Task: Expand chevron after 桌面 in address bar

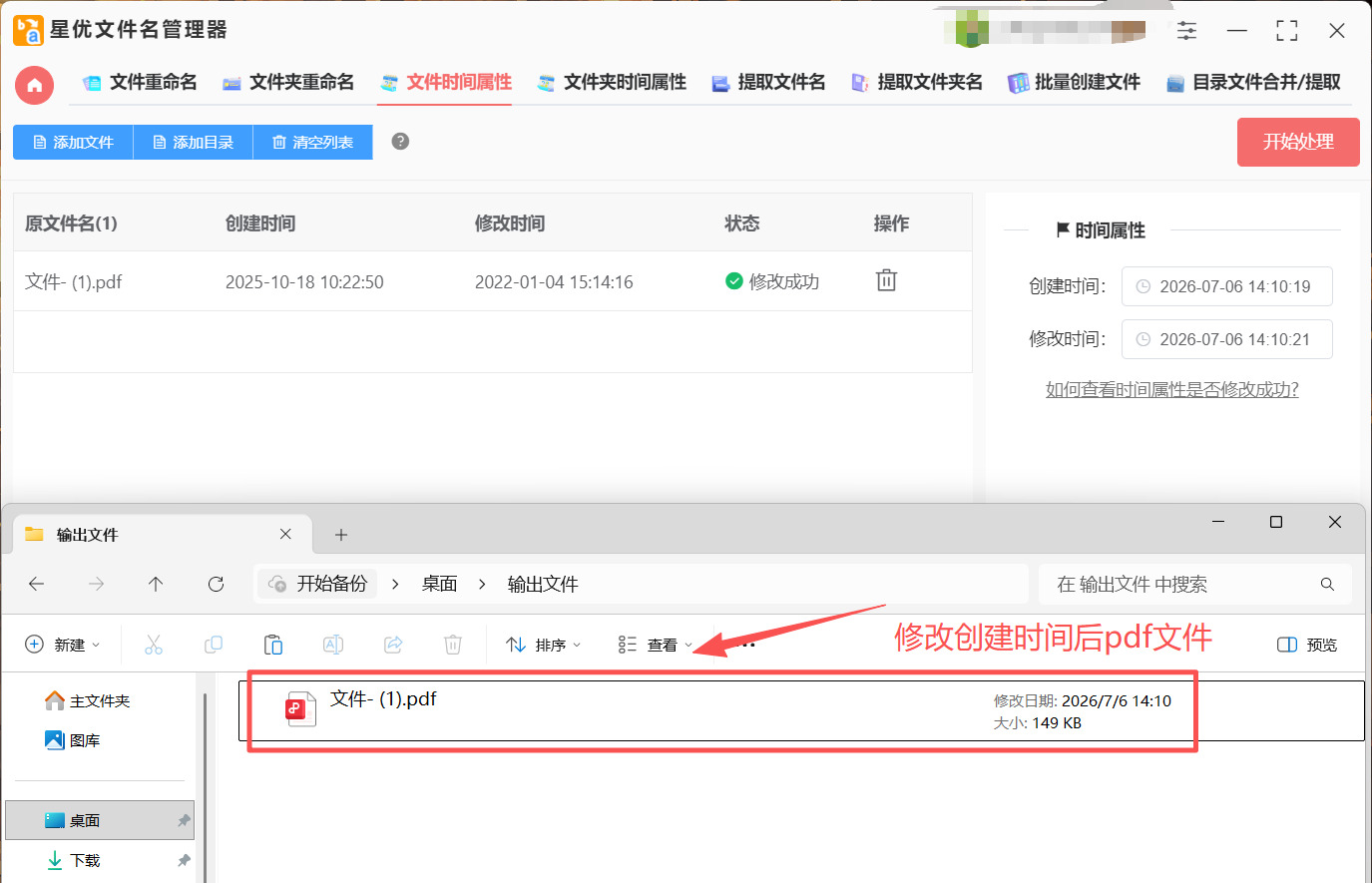Action: coord(482,585)
